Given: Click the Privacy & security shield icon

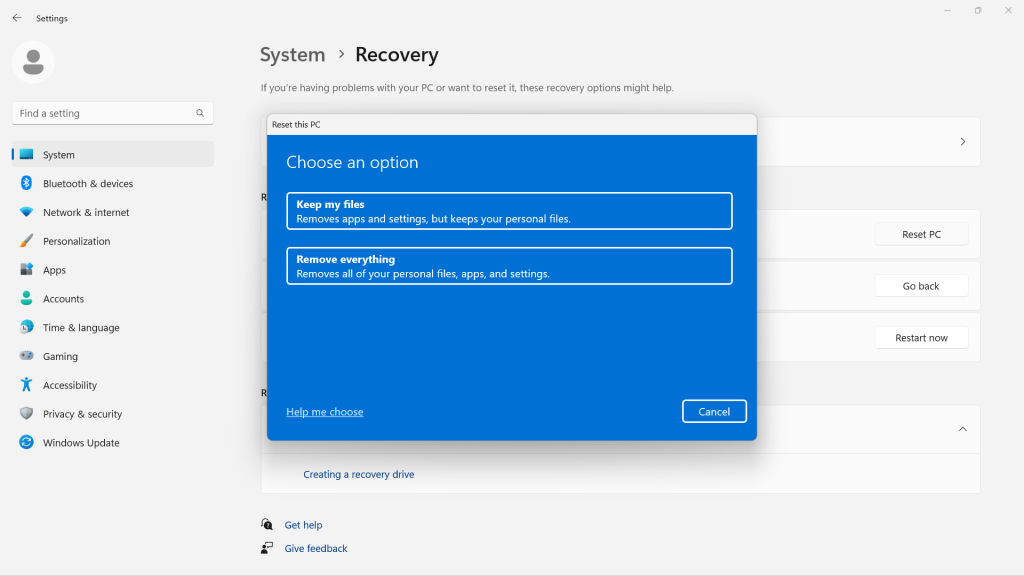Looking at the screenshot, I should click(x=26, y=413).
